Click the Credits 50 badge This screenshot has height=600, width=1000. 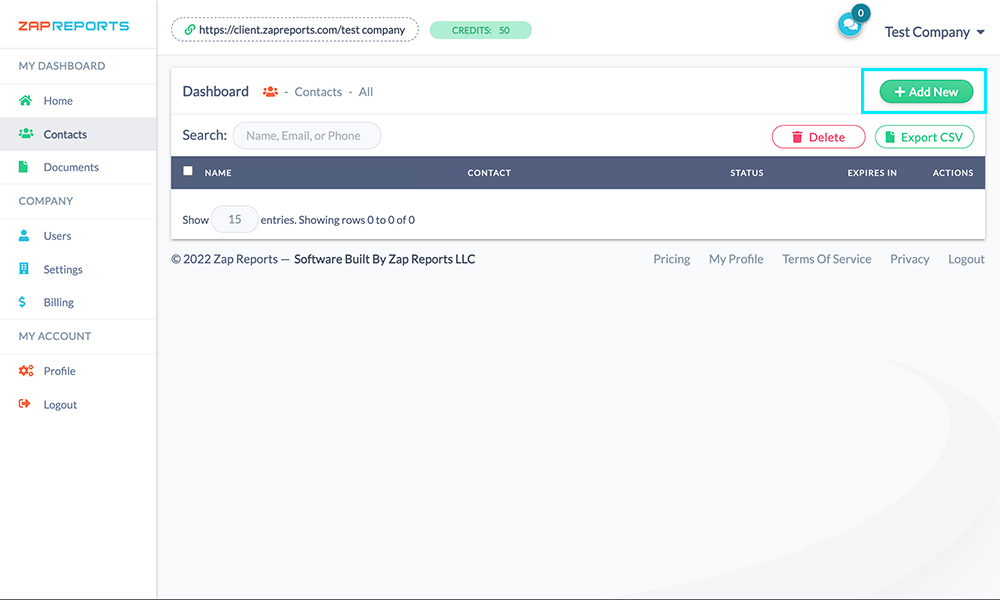coord(480,30)
